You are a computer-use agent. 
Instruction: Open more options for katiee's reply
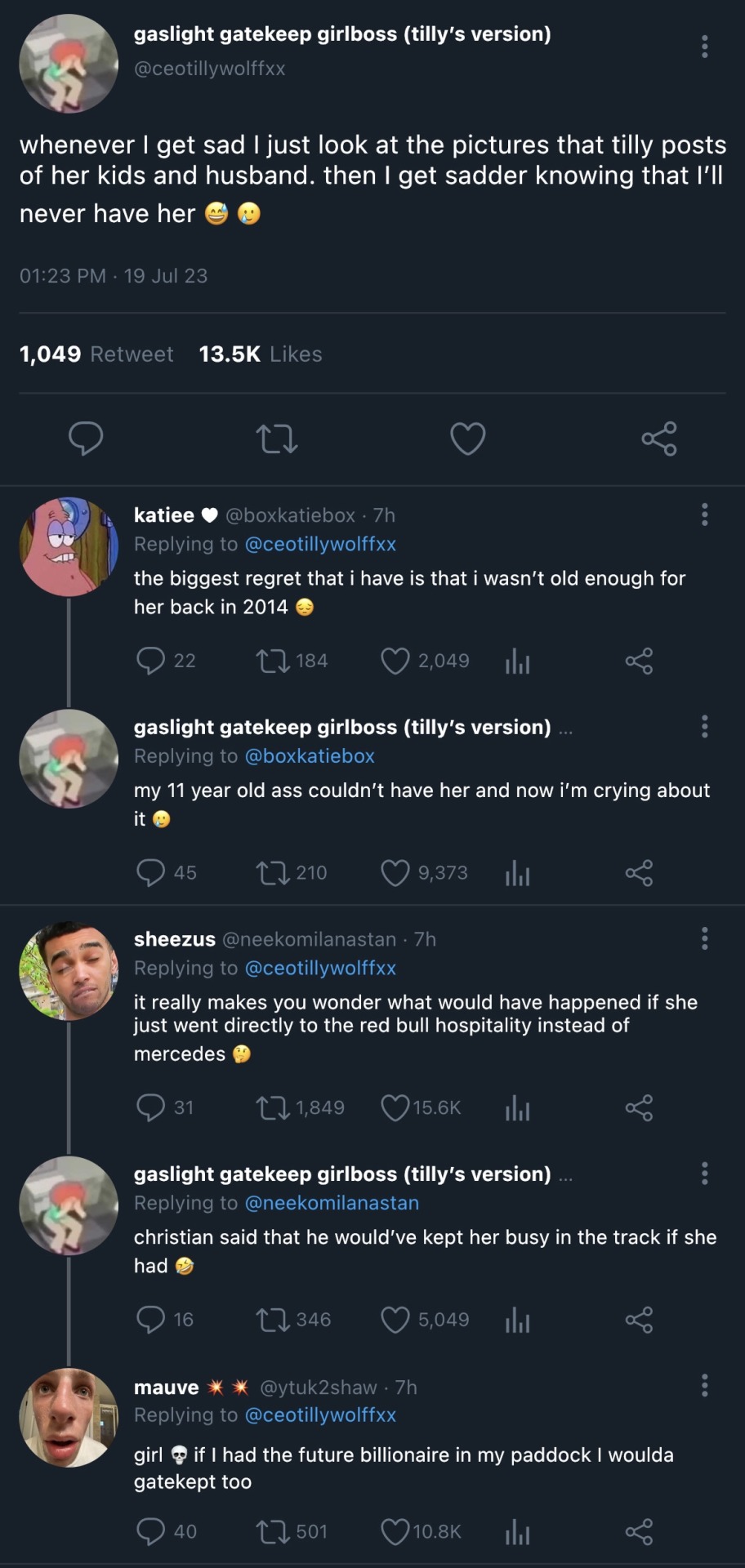click(704, 514)
